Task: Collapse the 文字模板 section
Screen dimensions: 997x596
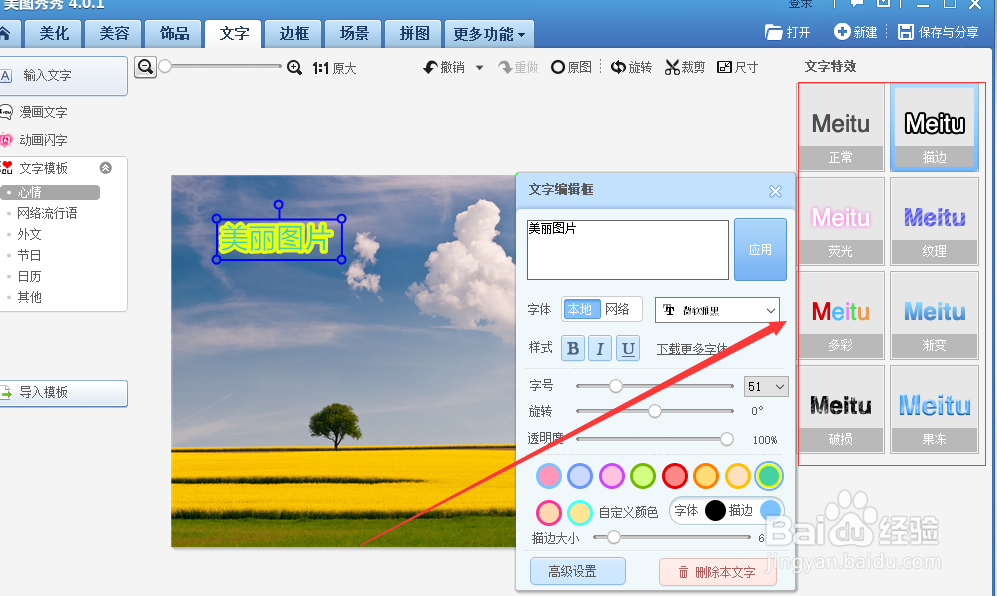Action: tap(106, 168)
